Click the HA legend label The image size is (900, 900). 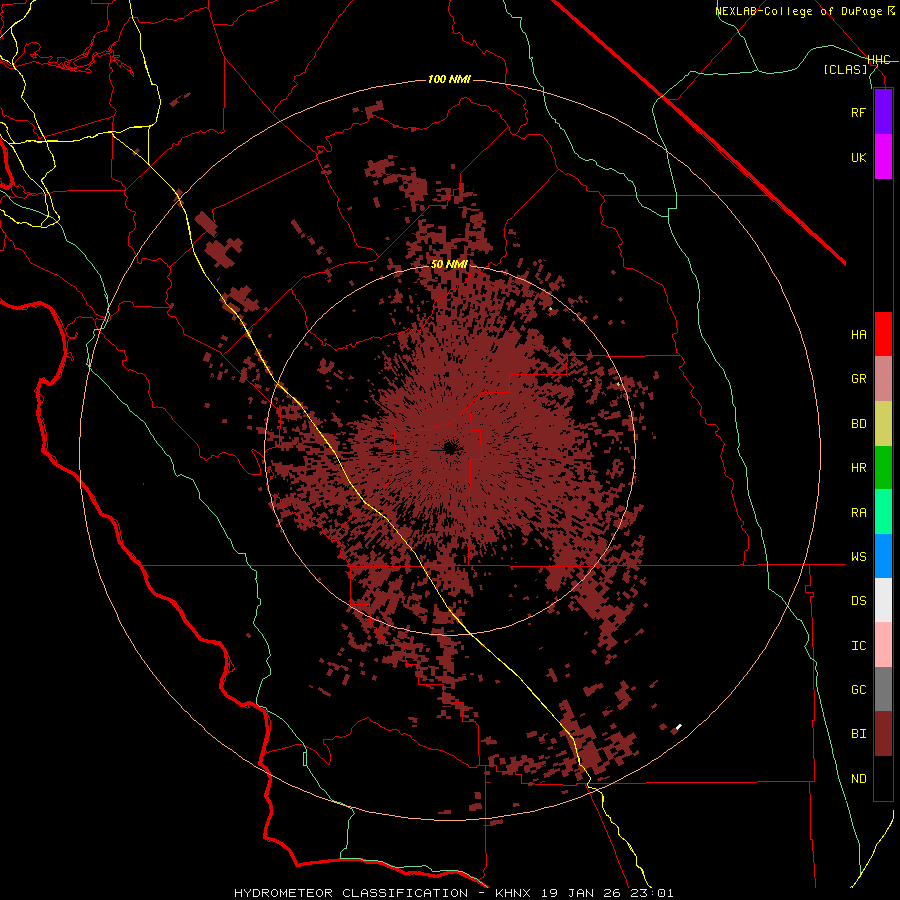click(858, 334)
